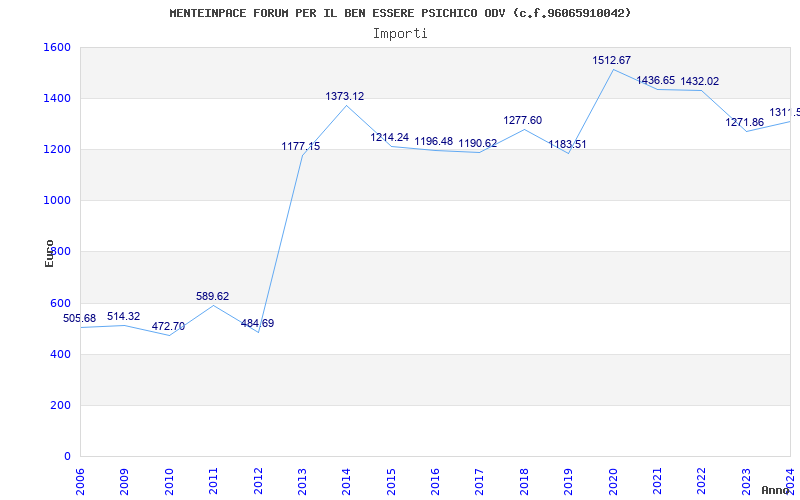Screen dimensions: 800x500
Task: Select x-axis year label 2021
Action: coord(657,481)
